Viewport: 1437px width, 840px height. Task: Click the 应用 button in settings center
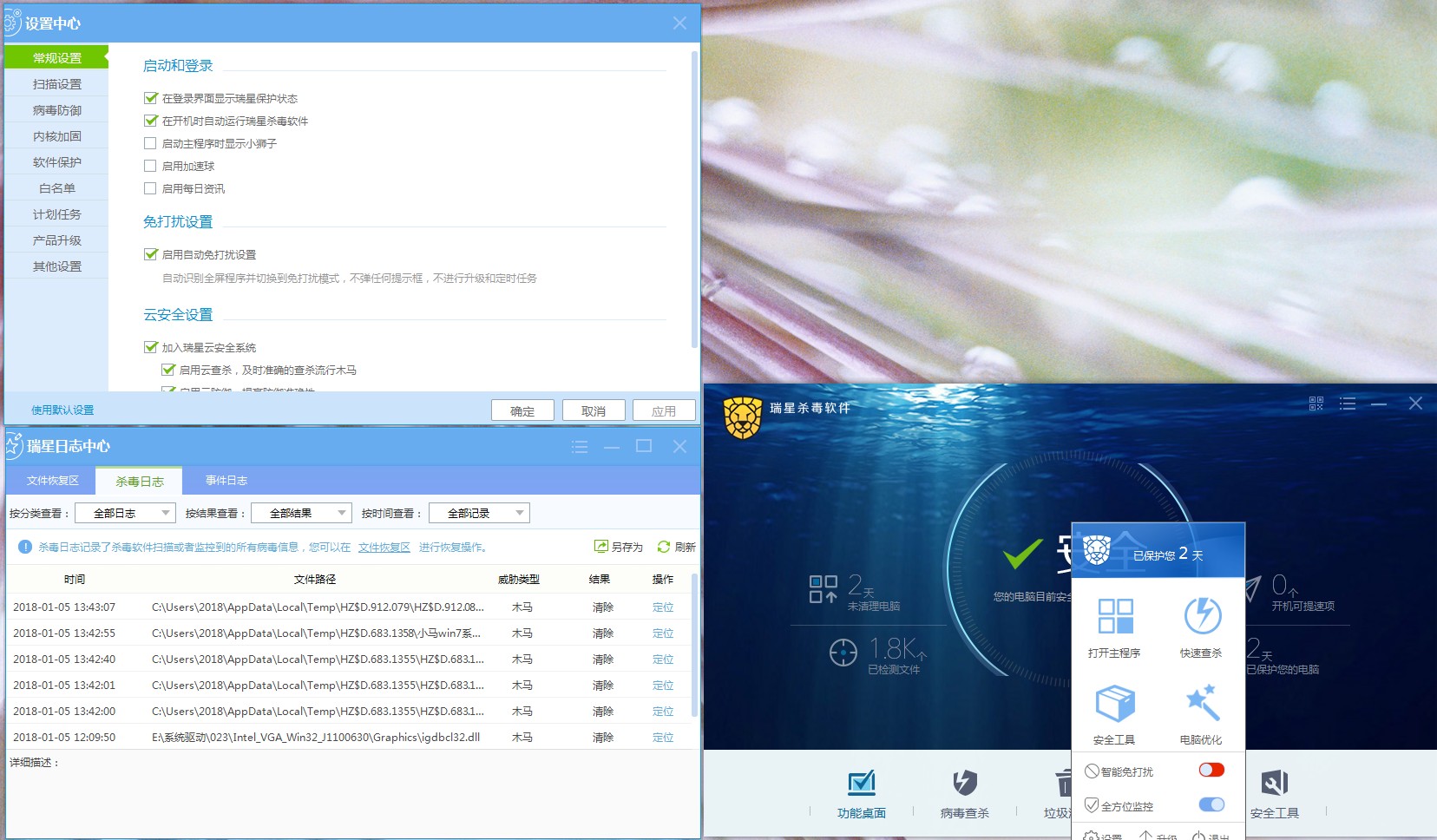[664, 410]
